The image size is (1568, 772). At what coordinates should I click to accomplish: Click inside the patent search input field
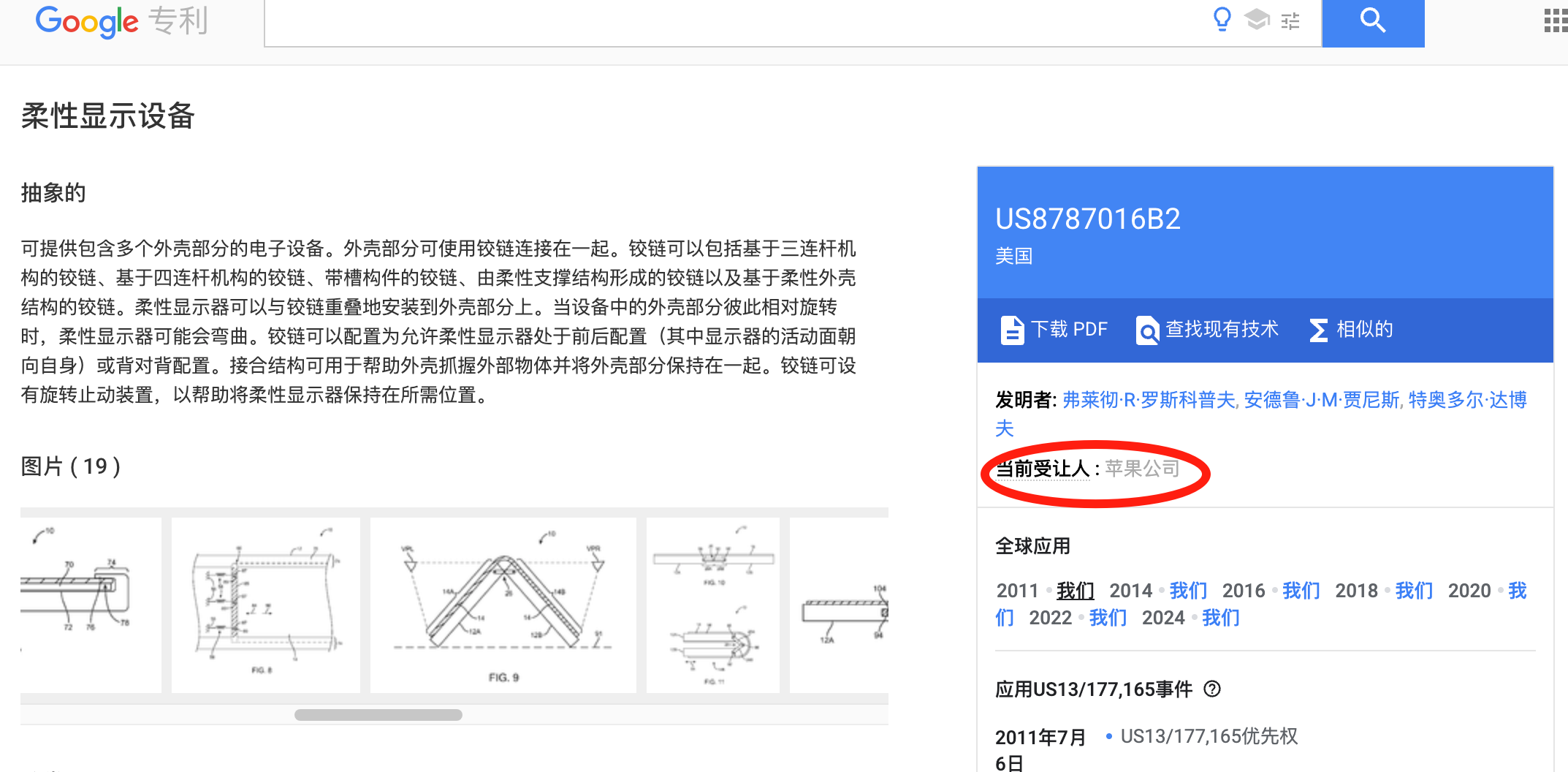click(731, 22)
